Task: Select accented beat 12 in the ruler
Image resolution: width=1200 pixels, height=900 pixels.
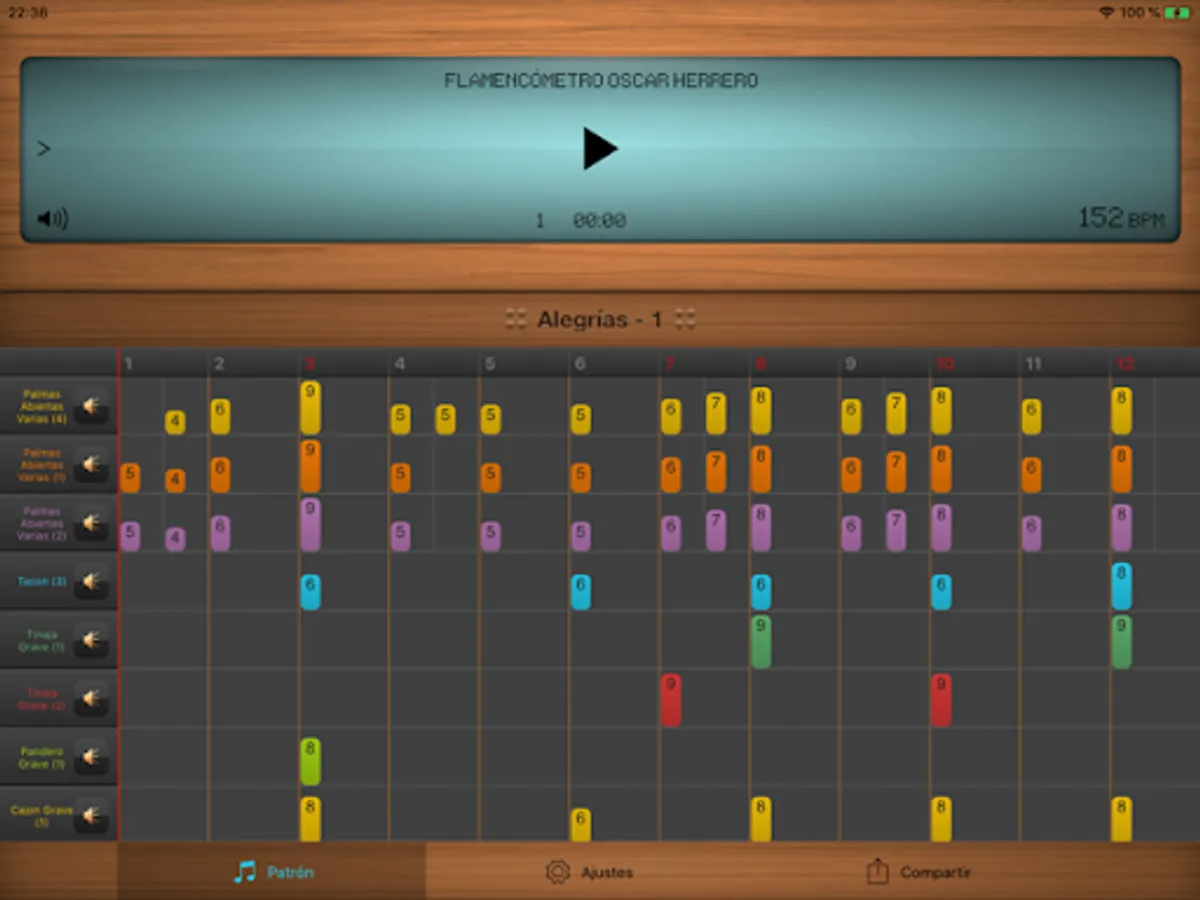Action: point(1125,364)
